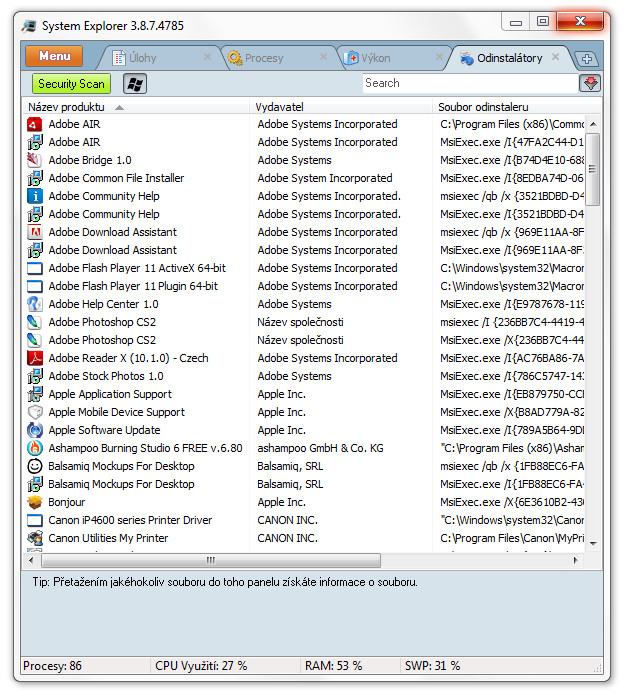Click the Canon iP4600 Printer Driver icon
The image size is (625, 695).
pos(35,520)
